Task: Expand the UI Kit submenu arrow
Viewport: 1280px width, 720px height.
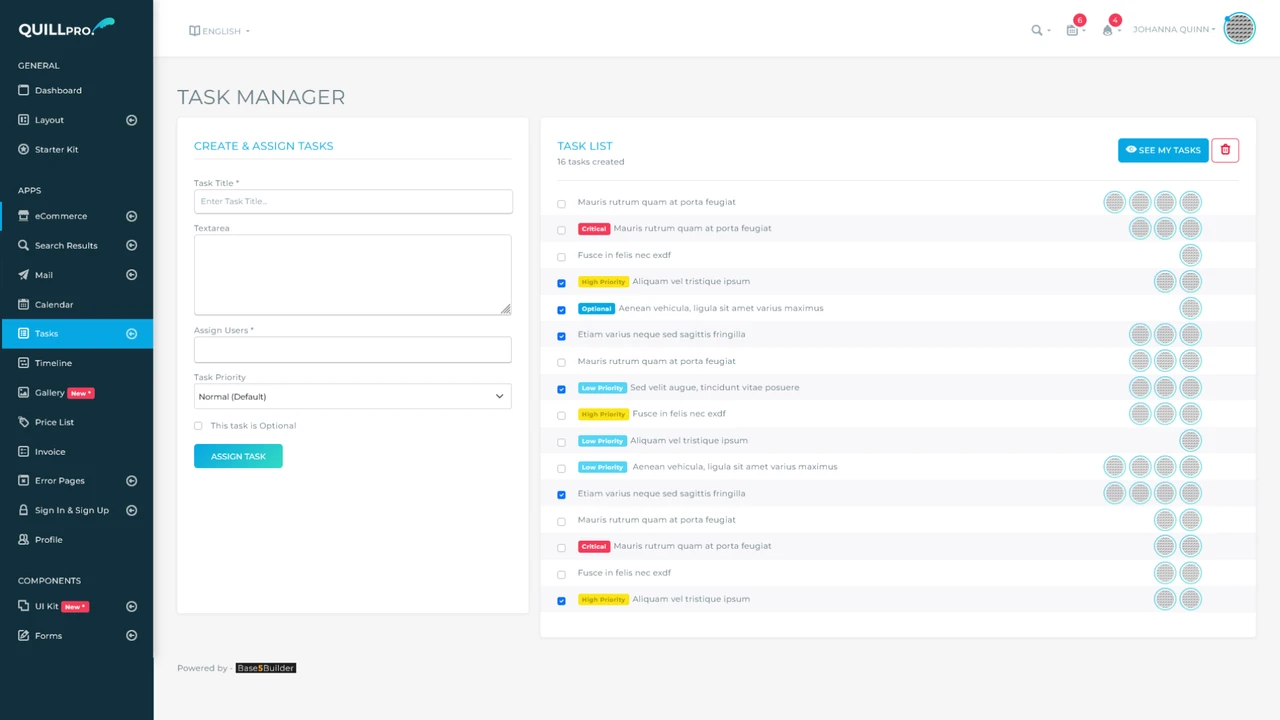Action: (x=131, y=606)
